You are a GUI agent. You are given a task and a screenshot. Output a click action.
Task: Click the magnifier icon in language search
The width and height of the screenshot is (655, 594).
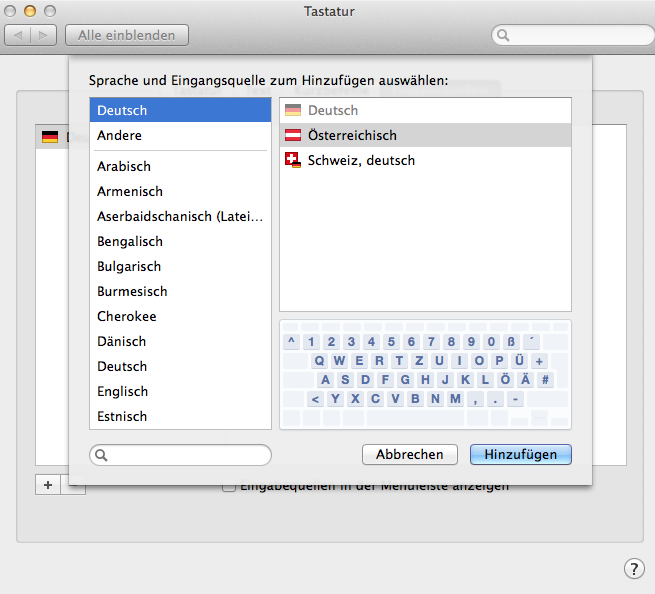101,455
